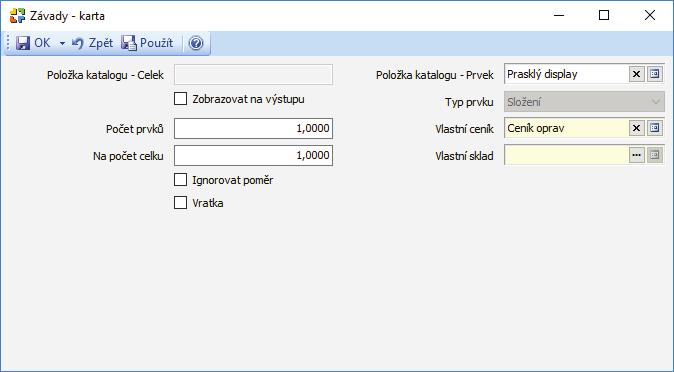Close the Závady - karta window

pyautogui.click(x=650, y=15)
